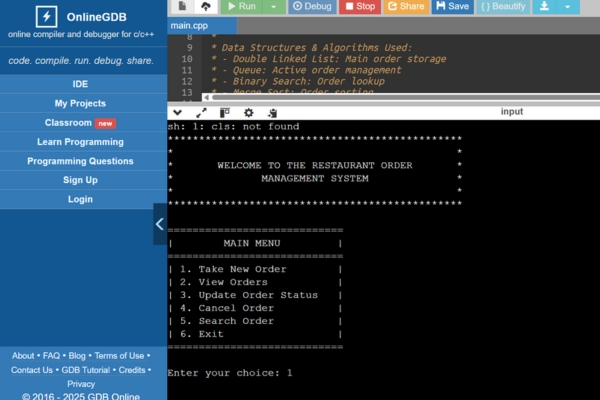
Task: Open the GDB Tutorial link
Action: [86, 370]
